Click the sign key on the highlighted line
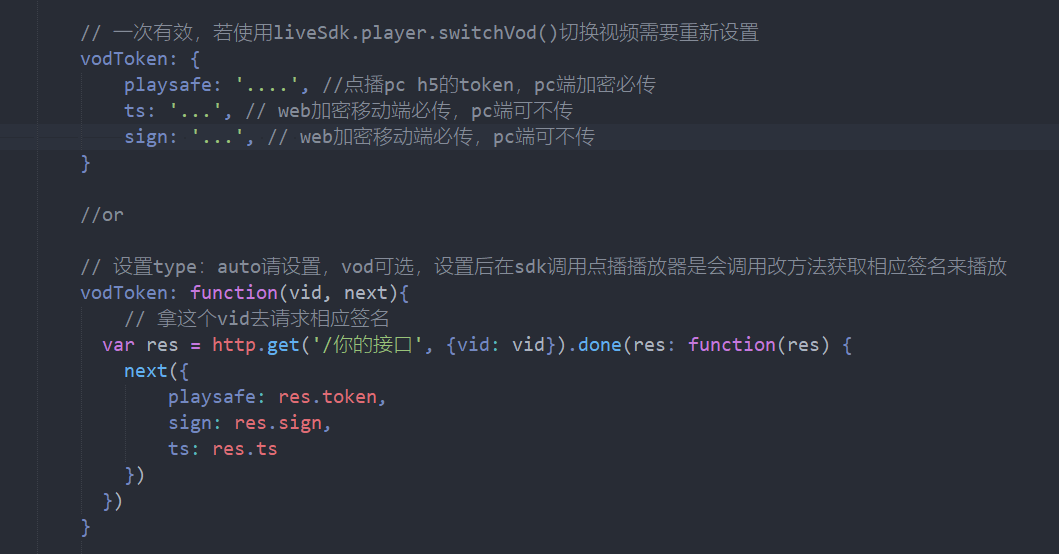 (145, 137)
